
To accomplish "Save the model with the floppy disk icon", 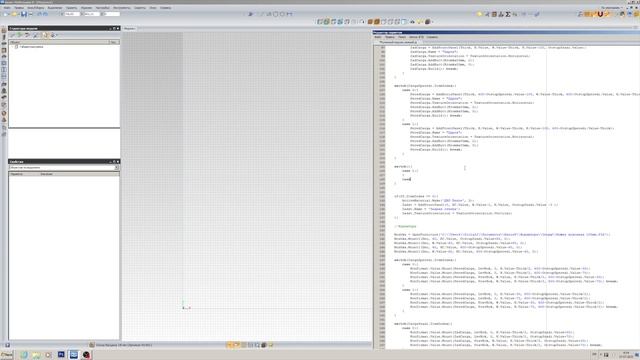I will (x=24, y=14).
